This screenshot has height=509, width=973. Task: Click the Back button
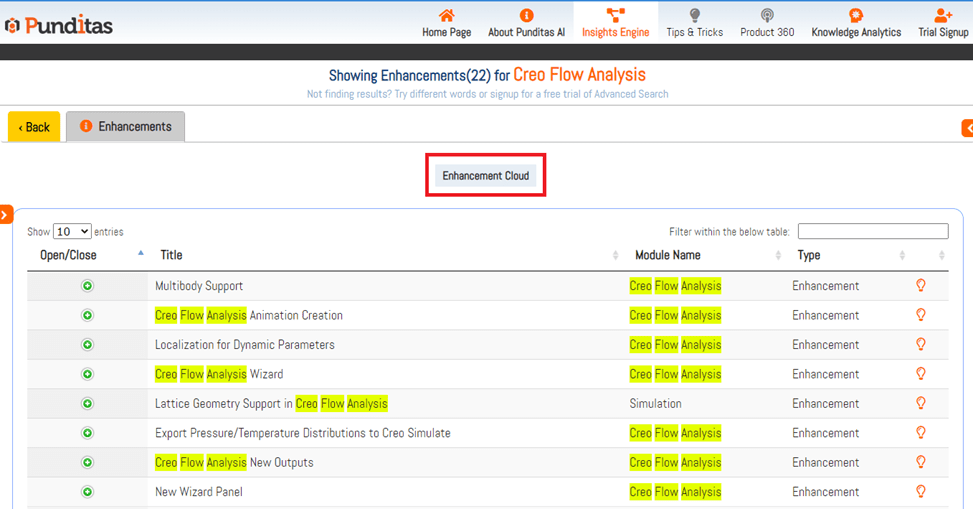(34, 127)
